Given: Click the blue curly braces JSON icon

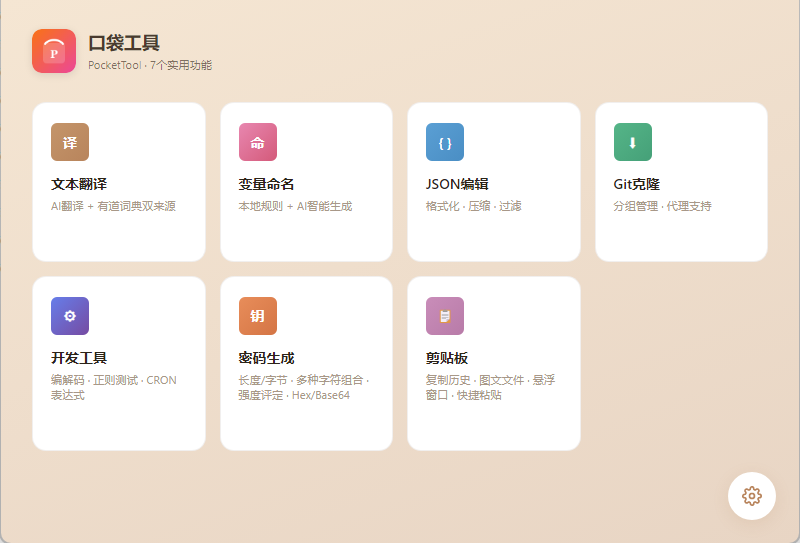Looking at the screenshot, I should click(x=445, y=142).
